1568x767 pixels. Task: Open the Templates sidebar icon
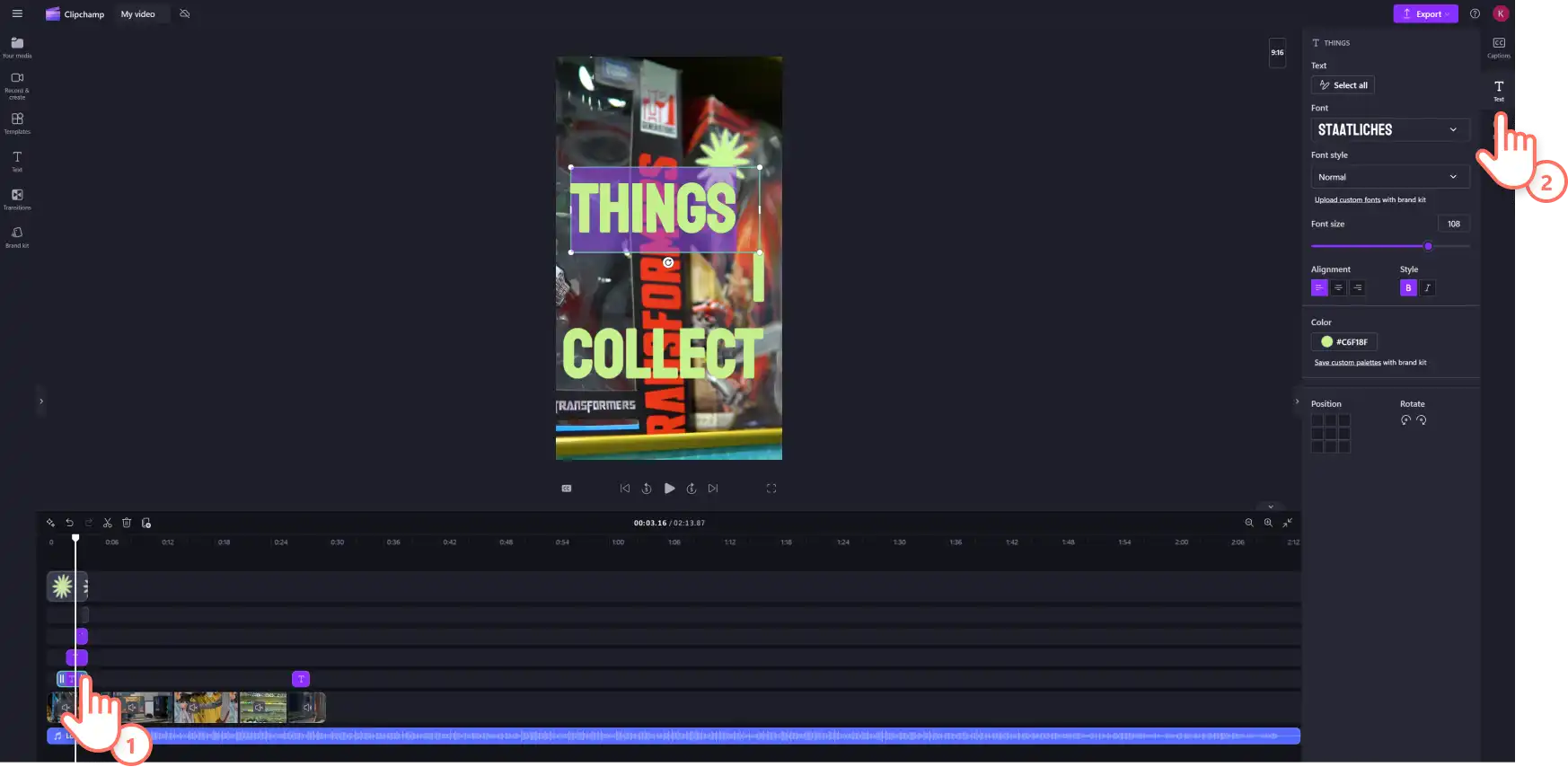pyautogui.click(x=17, y=124)
